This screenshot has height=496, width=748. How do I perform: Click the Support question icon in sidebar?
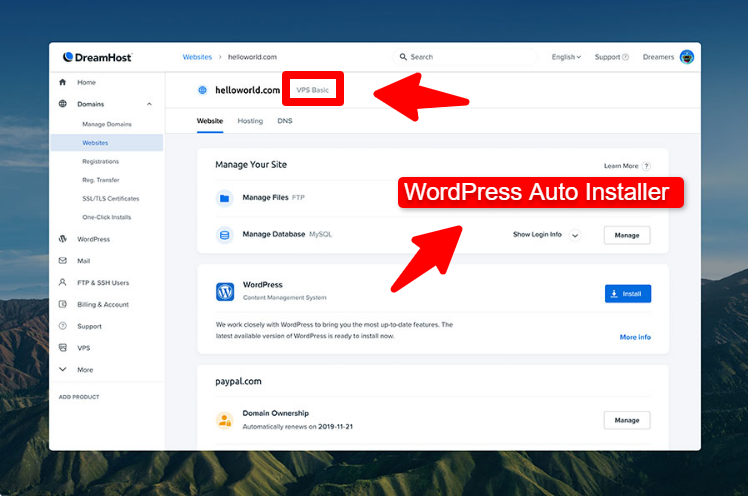pyautogui.click(x=62, y=326)
